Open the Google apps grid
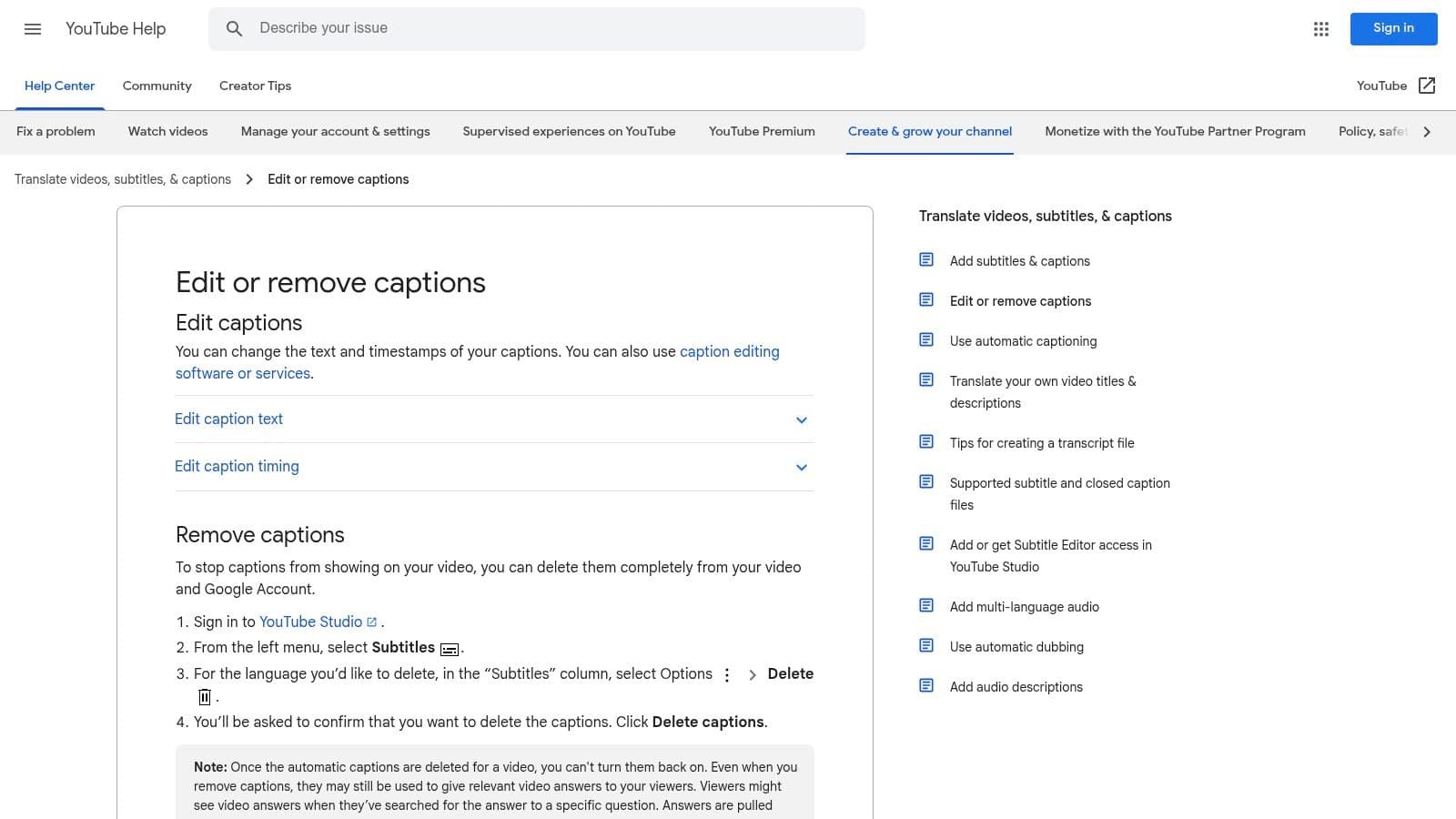Screen dimensions: 1456x819 (x=1321, y=29)
